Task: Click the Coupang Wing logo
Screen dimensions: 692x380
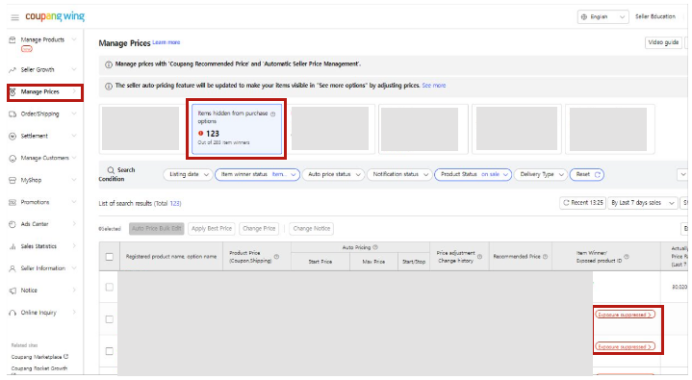Action: (55, 16)
